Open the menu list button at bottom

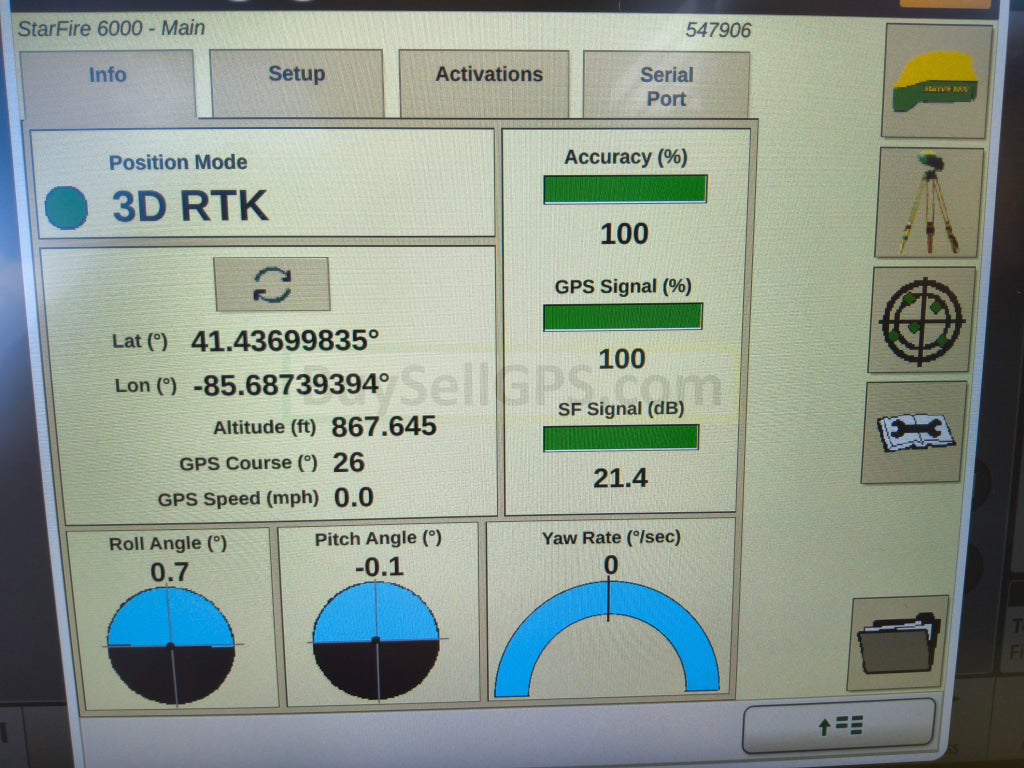pyautogui.click(x=838, y=725)
